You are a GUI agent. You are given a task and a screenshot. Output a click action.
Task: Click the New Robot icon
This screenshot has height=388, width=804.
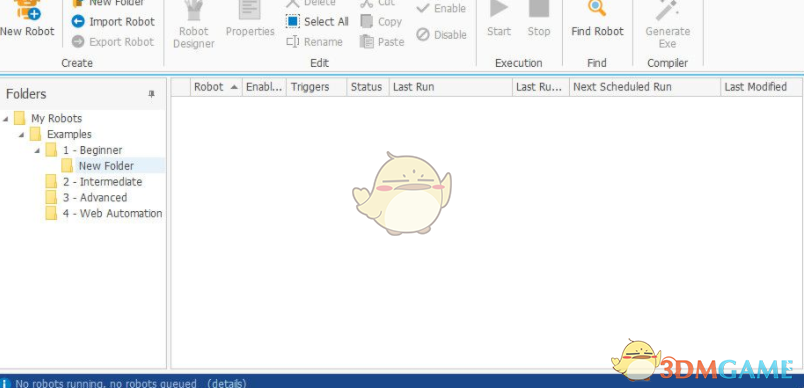click(28, 9)
